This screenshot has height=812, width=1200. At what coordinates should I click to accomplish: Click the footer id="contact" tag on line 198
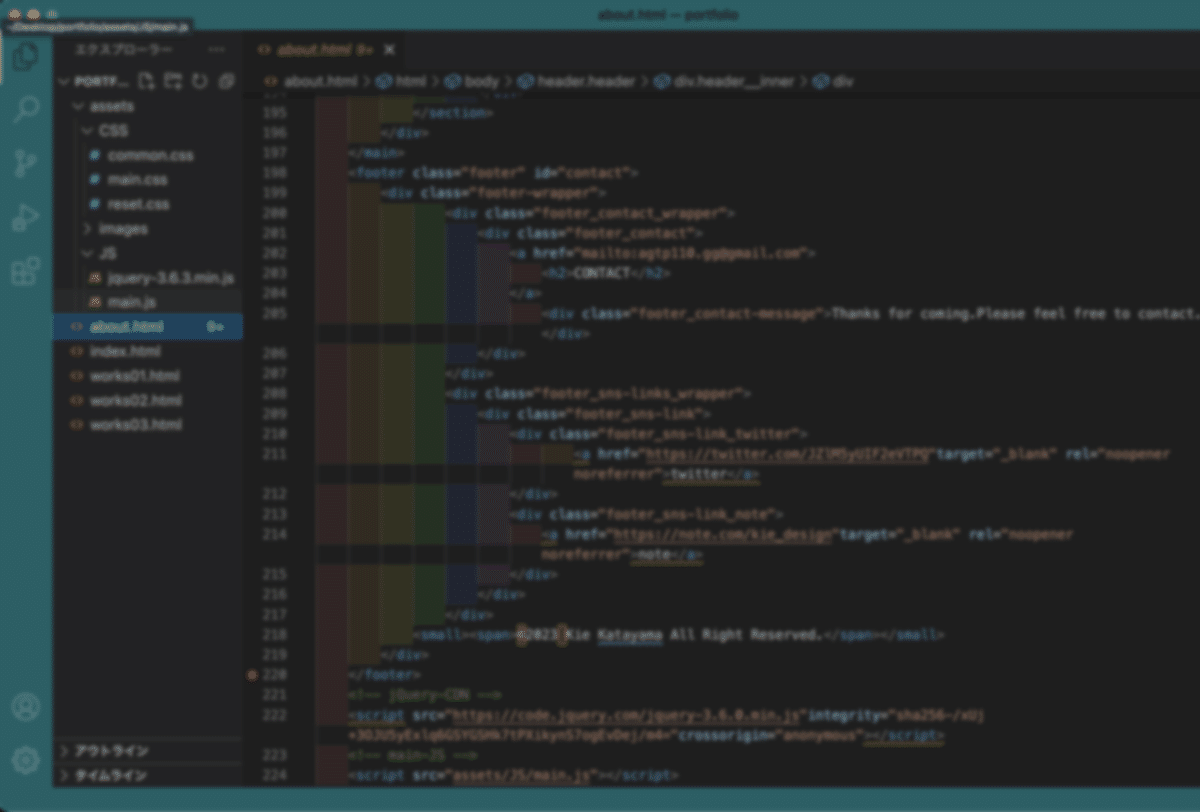[493, 173]
